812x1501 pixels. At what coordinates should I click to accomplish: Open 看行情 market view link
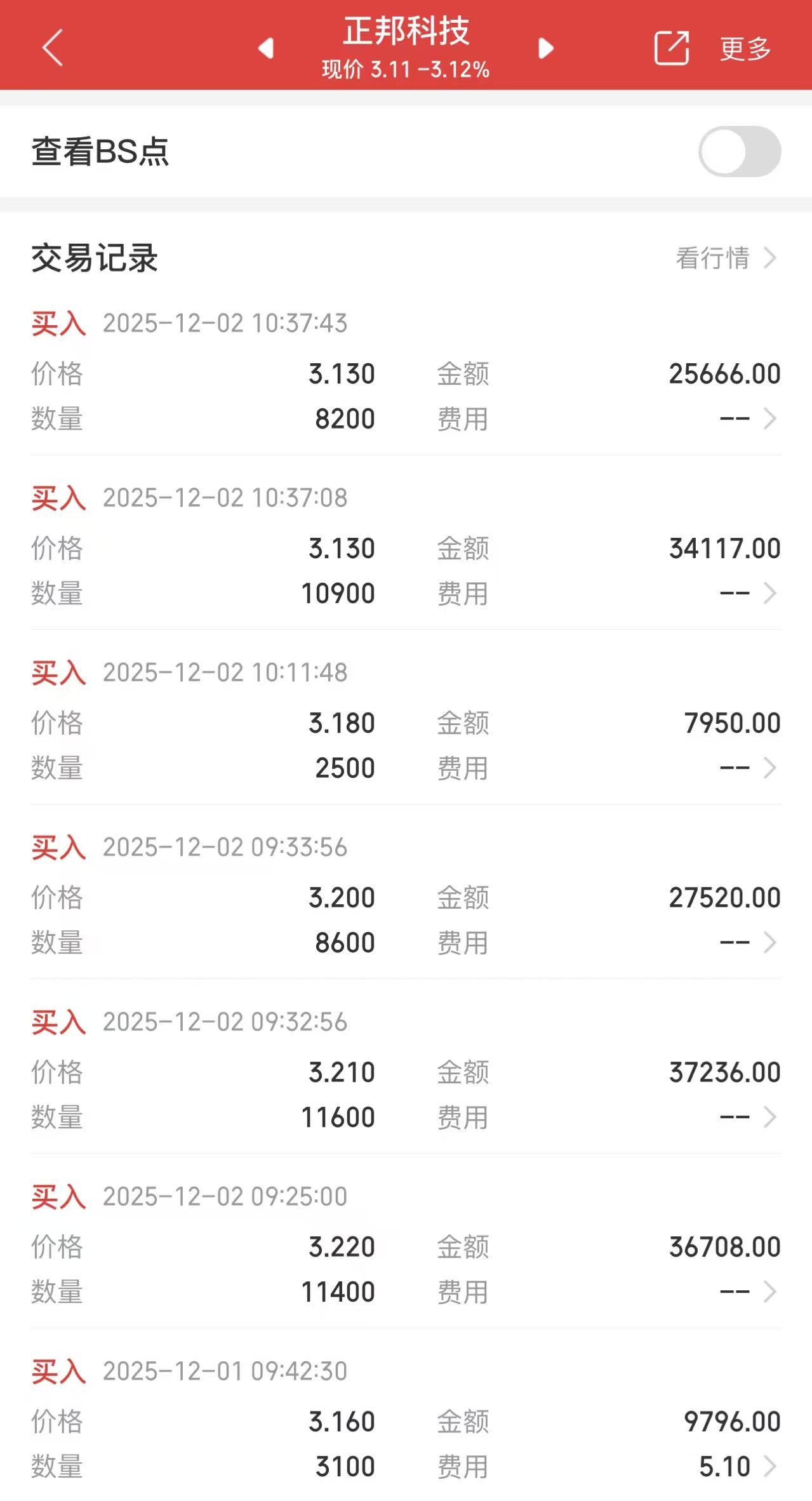click(x=726, y=258)
